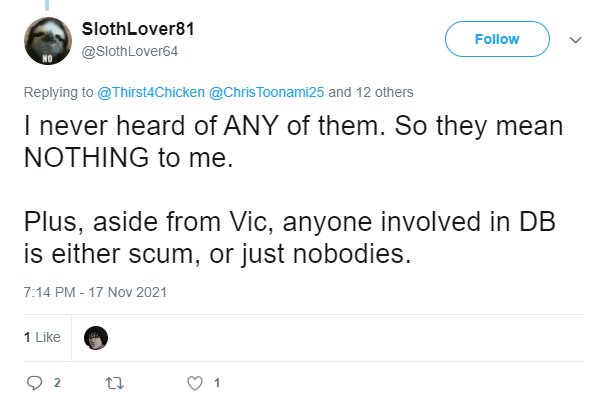Select the 'I never heard of ANY' paragraph

[293, 142]
